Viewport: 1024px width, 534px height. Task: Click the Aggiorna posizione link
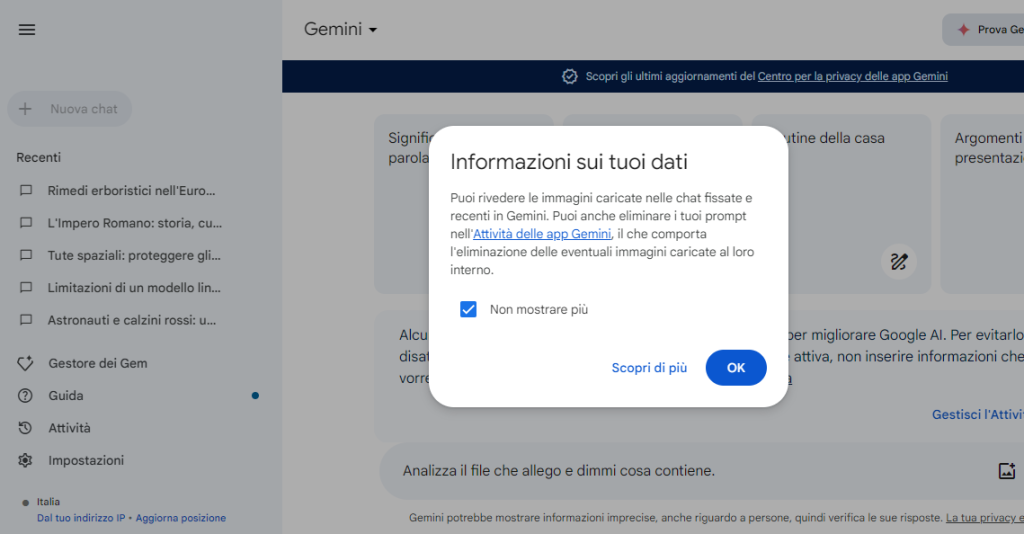coord(181,518)
